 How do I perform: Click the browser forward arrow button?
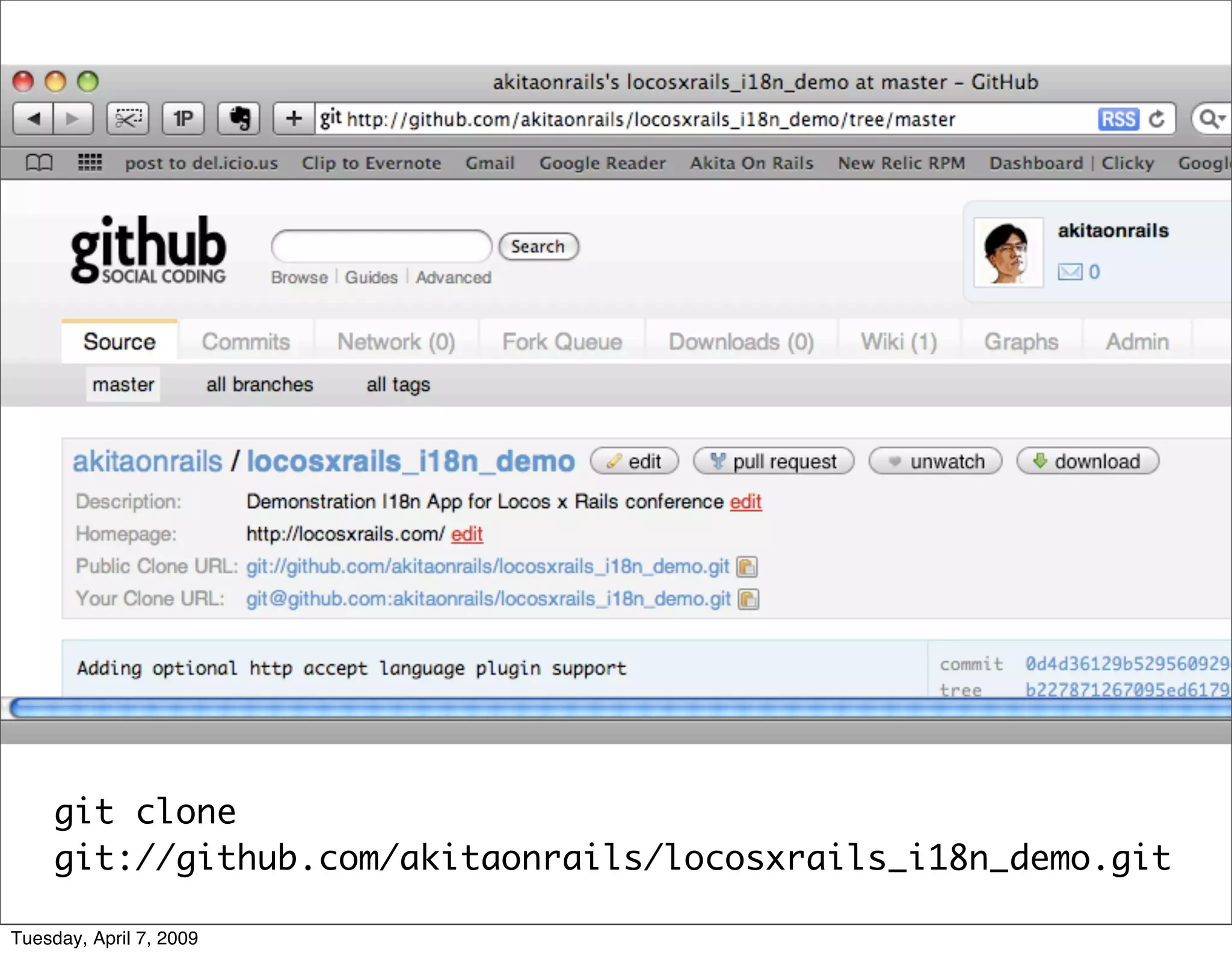pos(73,119)
